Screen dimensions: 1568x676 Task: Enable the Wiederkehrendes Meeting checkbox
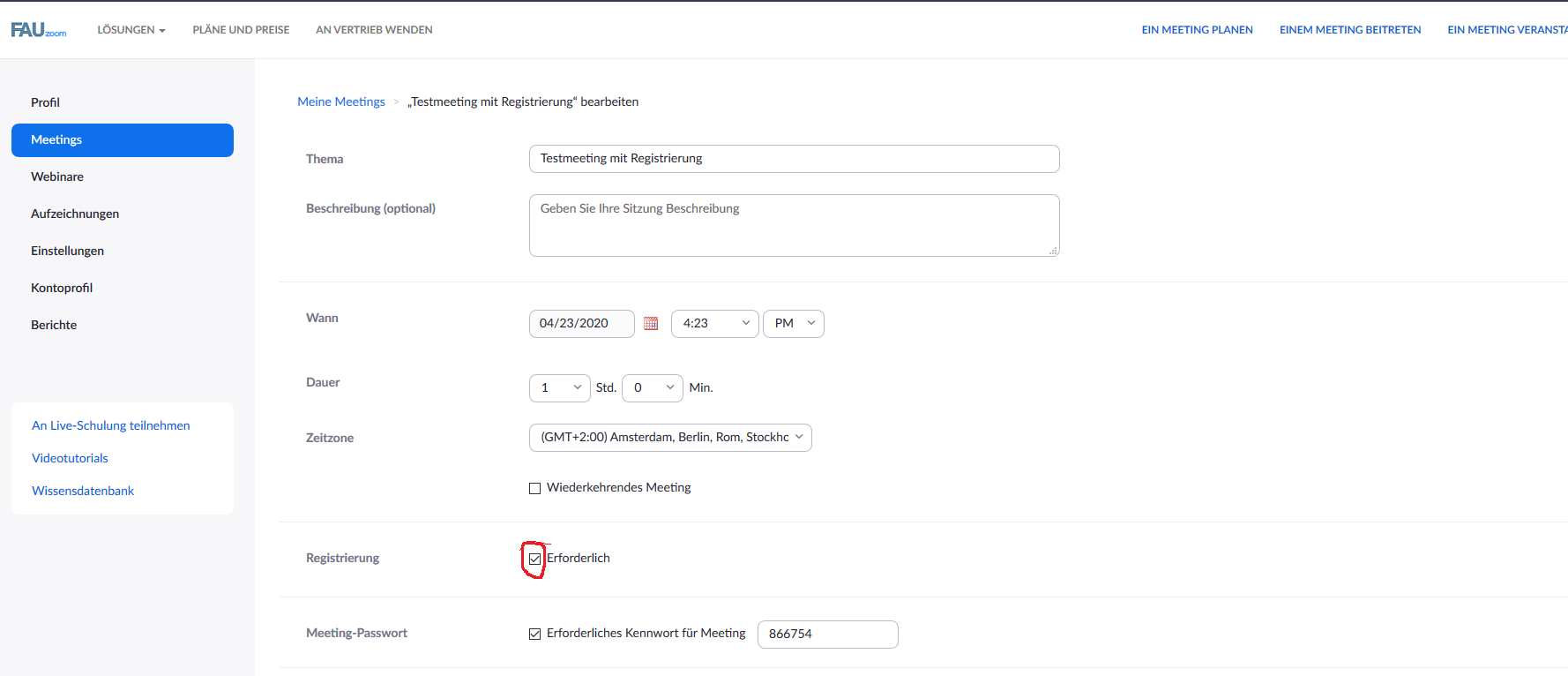coord(534,488)
